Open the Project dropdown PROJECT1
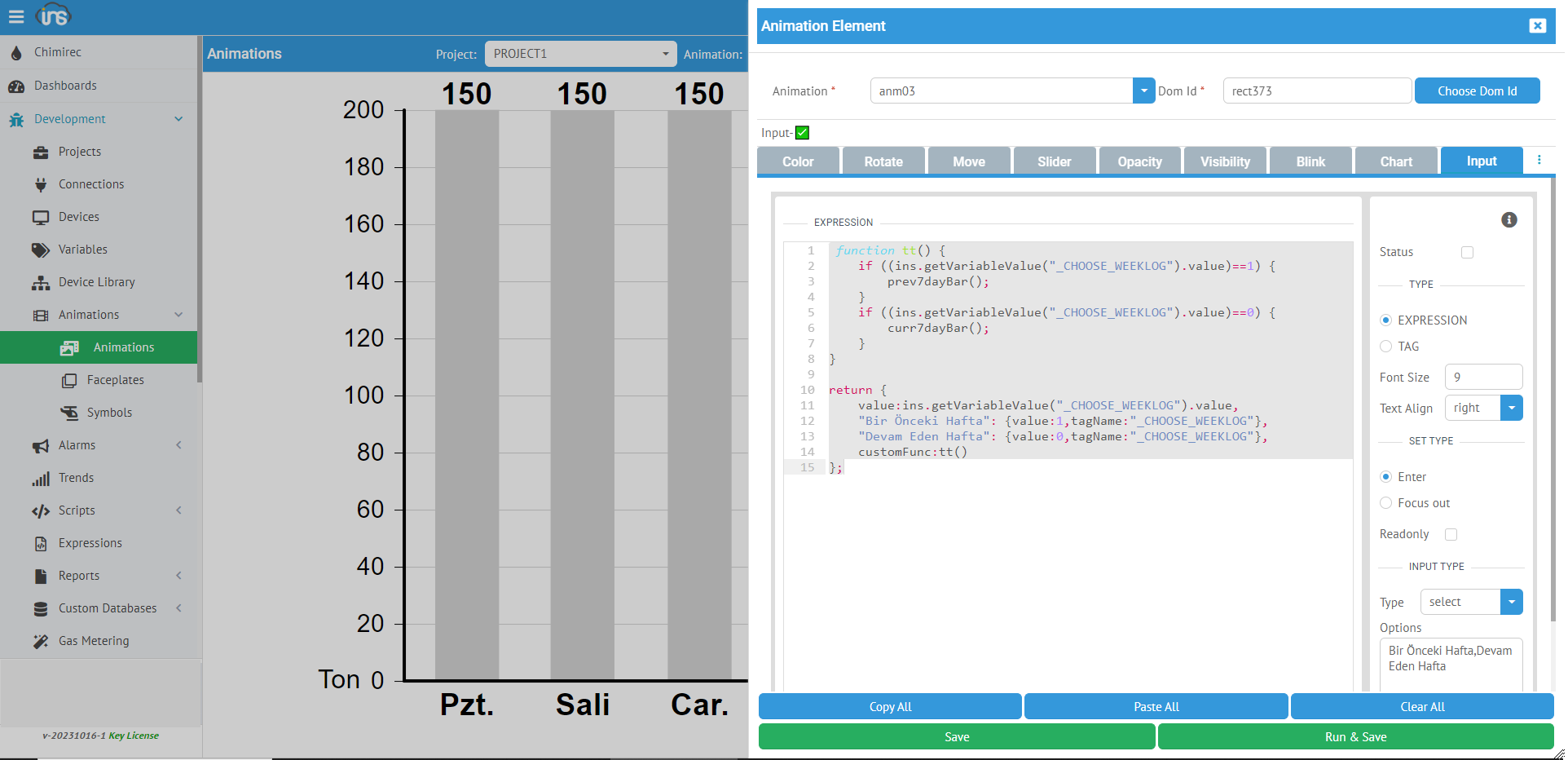This screenshot has height=760, width=1568. (580, 54)
